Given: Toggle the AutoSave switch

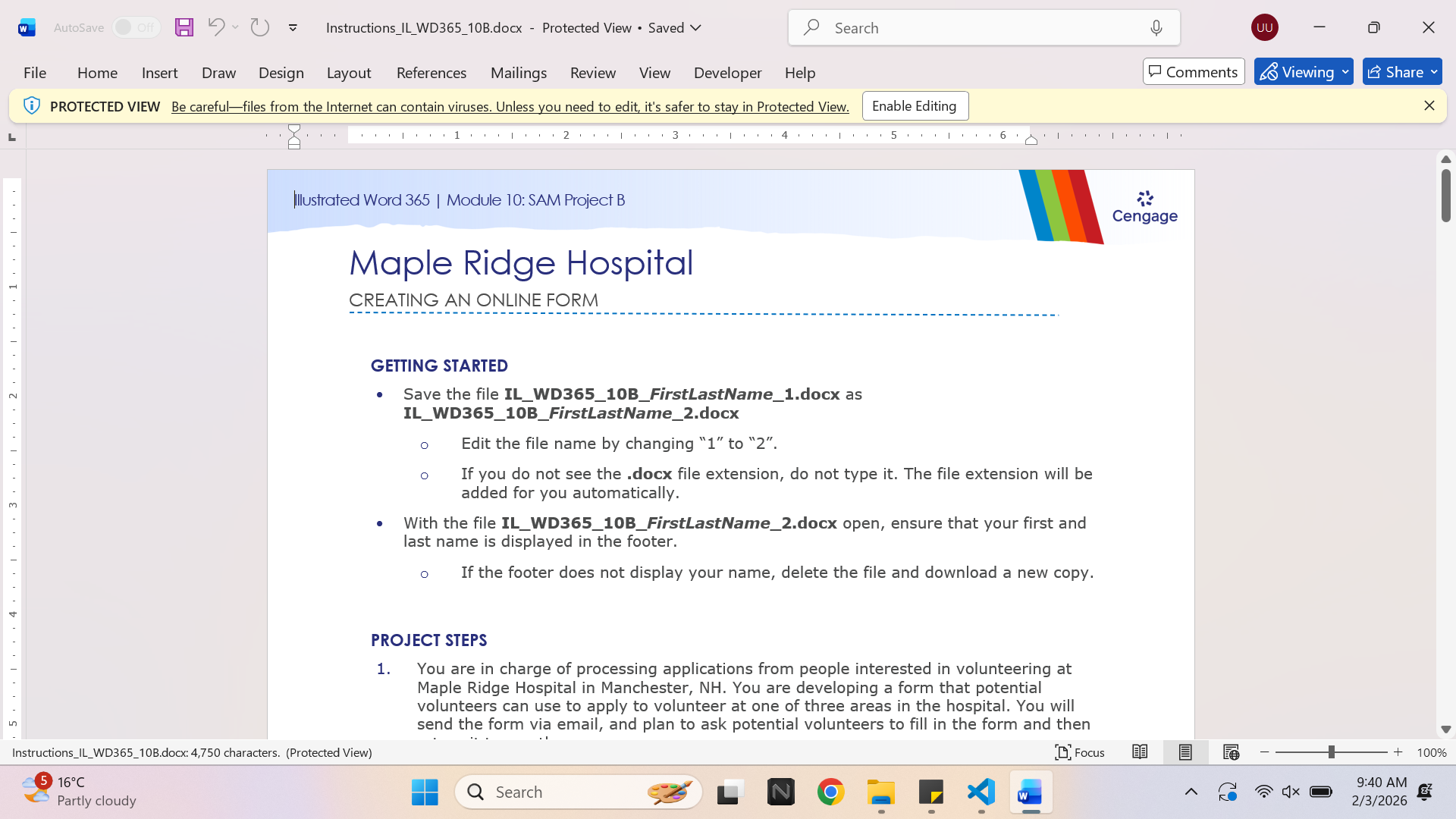Looking at the screenshot, I should (136, 27).
